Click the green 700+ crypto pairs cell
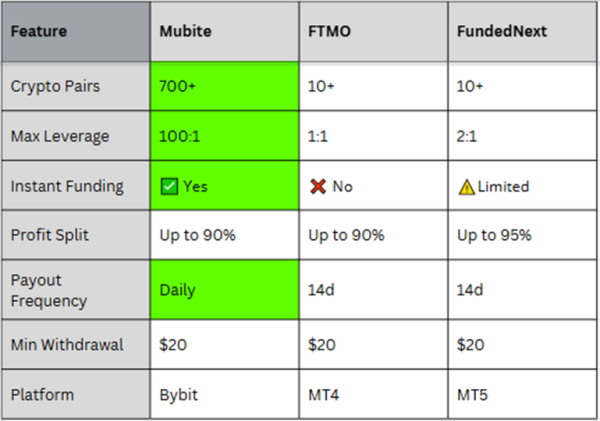This screenshot has height=421, width=600. click(225, 86)
